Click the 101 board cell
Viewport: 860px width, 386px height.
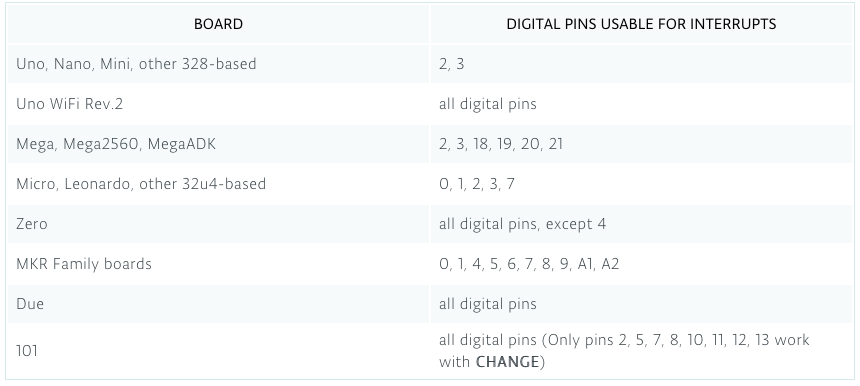pos(218,351)
